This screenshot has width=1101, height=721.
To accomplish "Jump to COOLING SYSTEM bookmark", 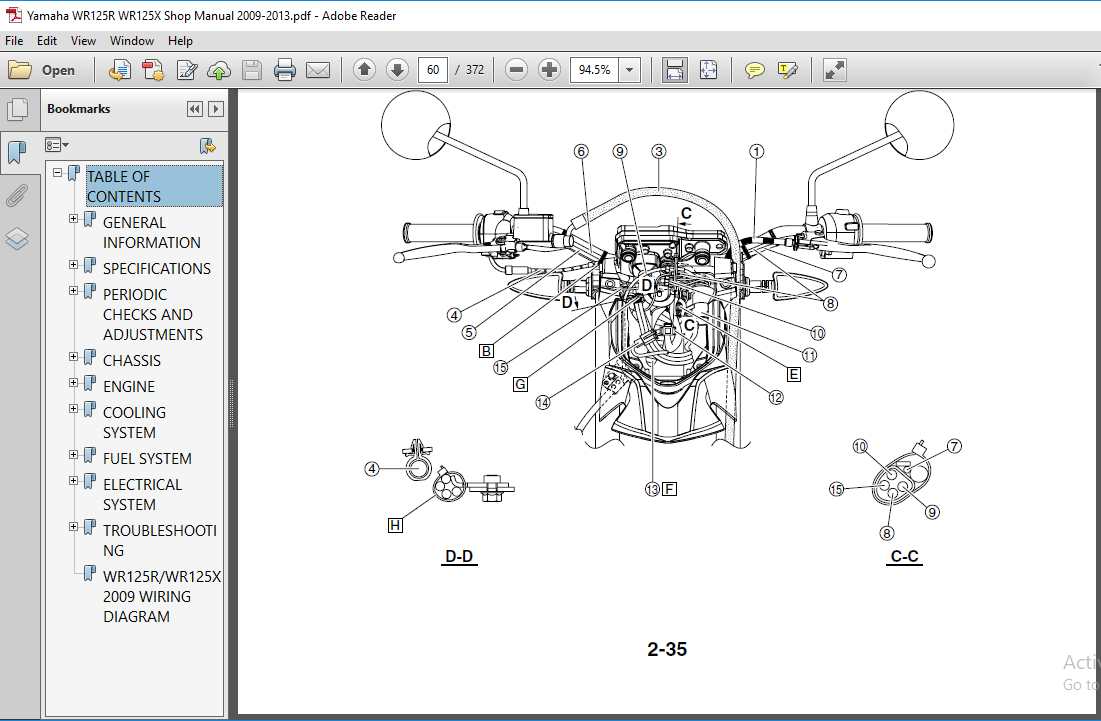I will 134,422.
